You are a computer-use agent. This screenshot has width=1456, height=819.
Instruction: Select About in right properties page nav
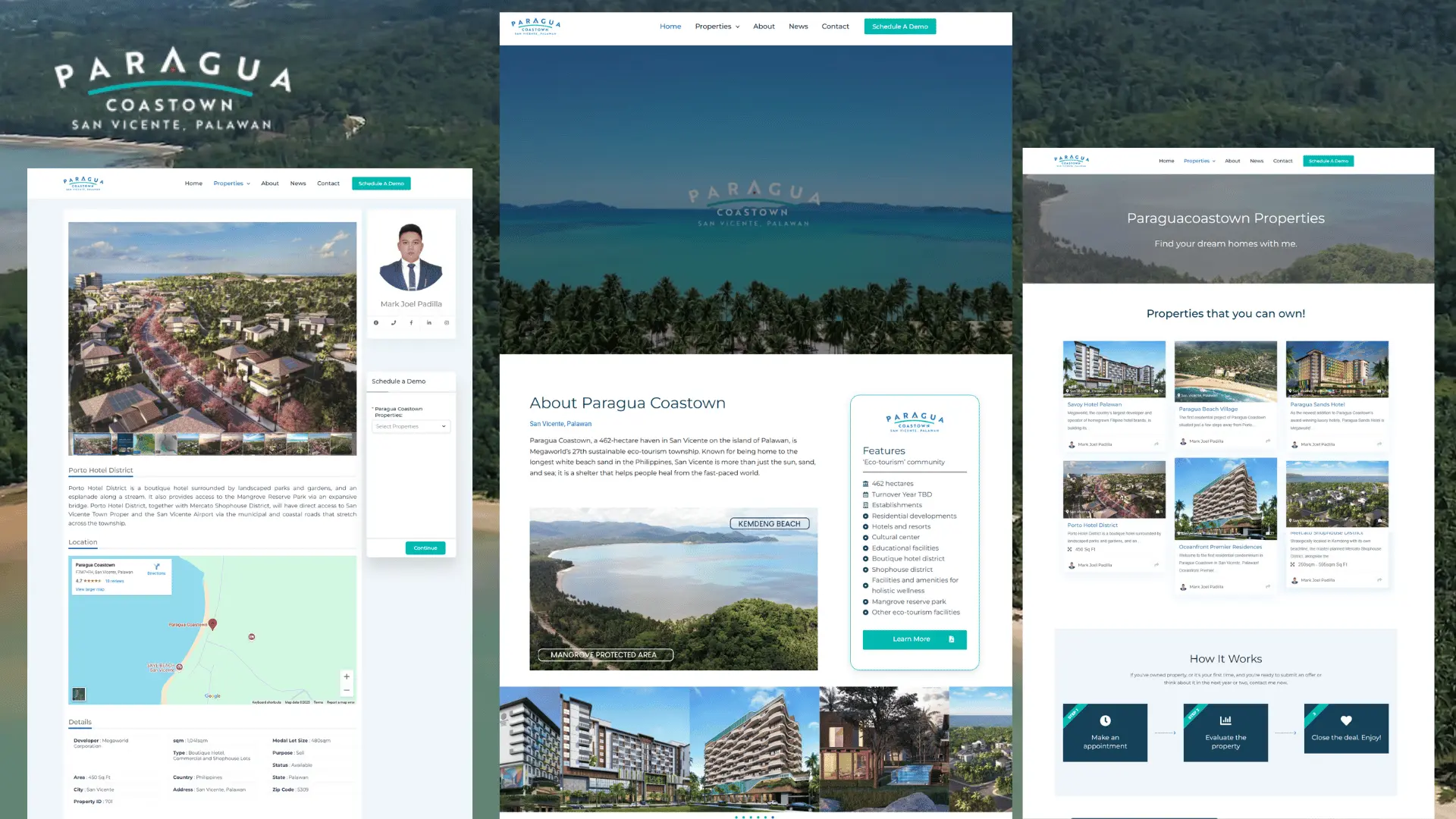(x=1232, y=161)
